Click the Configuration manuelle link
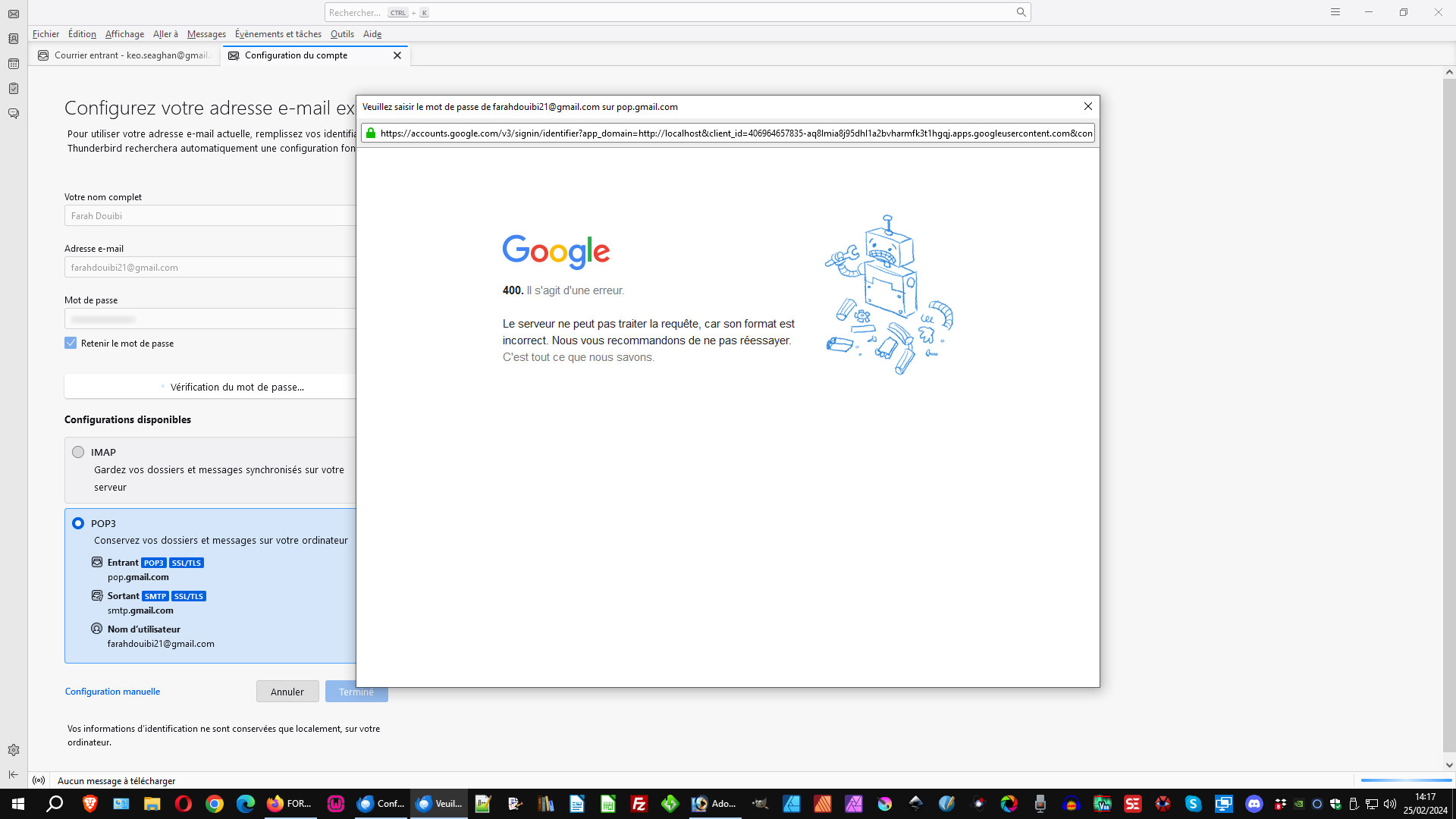The height and width of the screenshot is (819, 1456). tap(112, 692)
